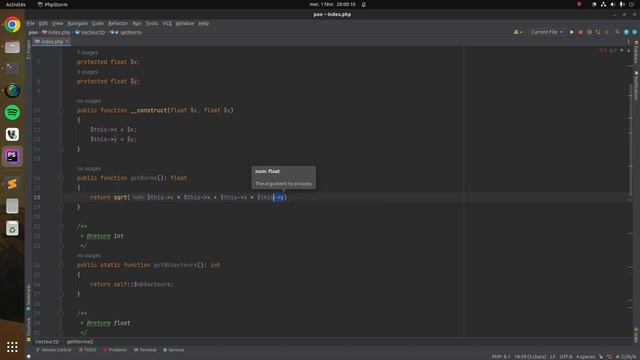The width and height of the screenshot is (640, 360).
Task: Go to next highlighted error arrow
Action: pyautogui.click(x=629, y=51)
